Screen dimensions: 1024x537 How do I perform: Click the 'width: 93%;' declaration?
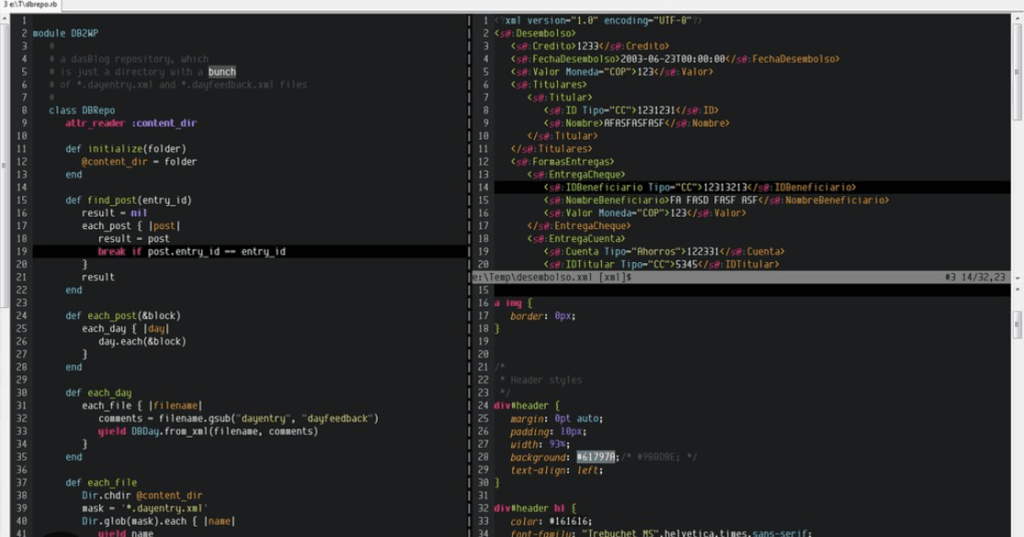pos(541,444)
